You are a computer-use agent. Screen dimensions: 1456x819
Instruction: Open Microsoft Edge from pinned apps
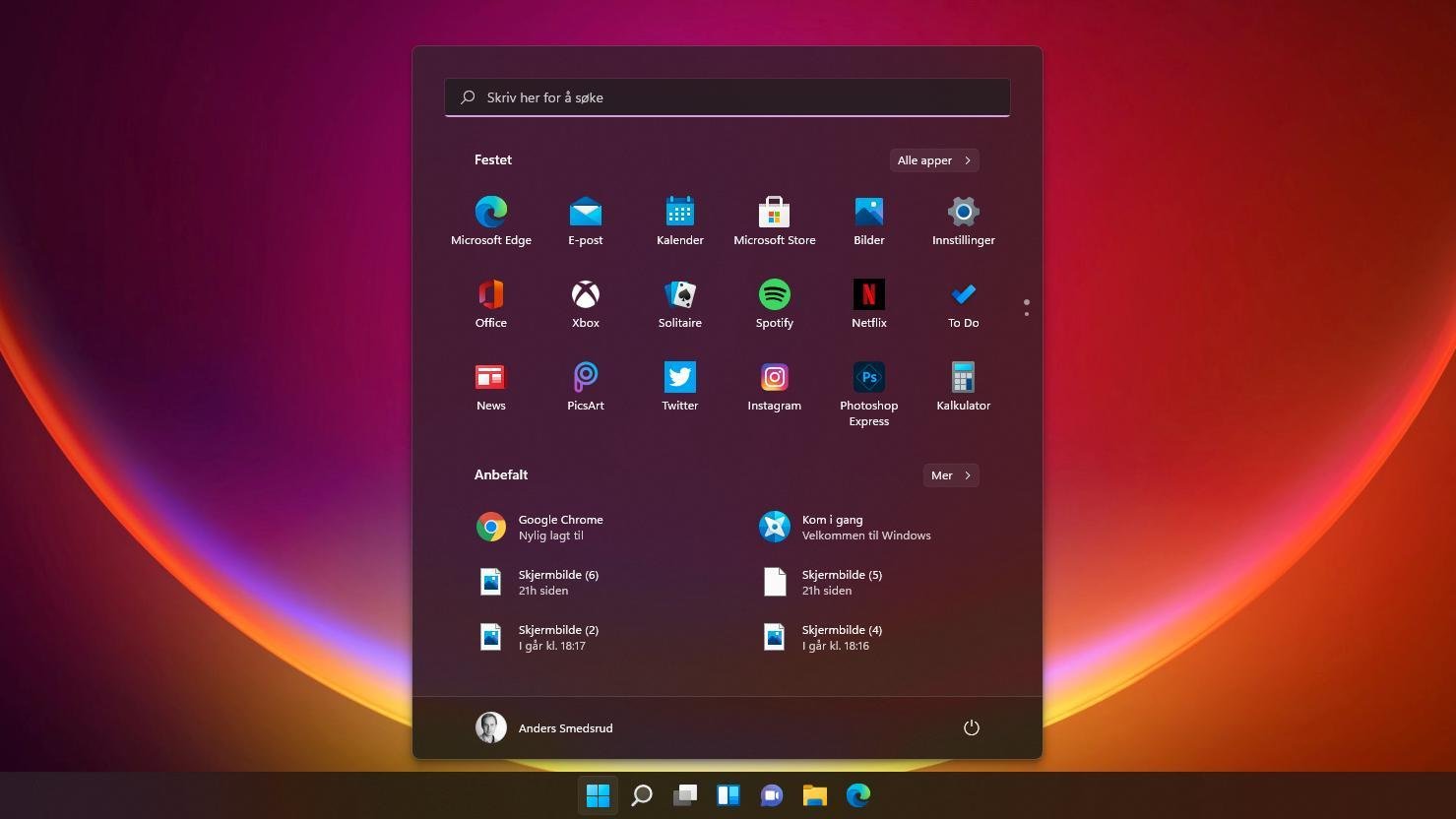click(x=491, y=220)
